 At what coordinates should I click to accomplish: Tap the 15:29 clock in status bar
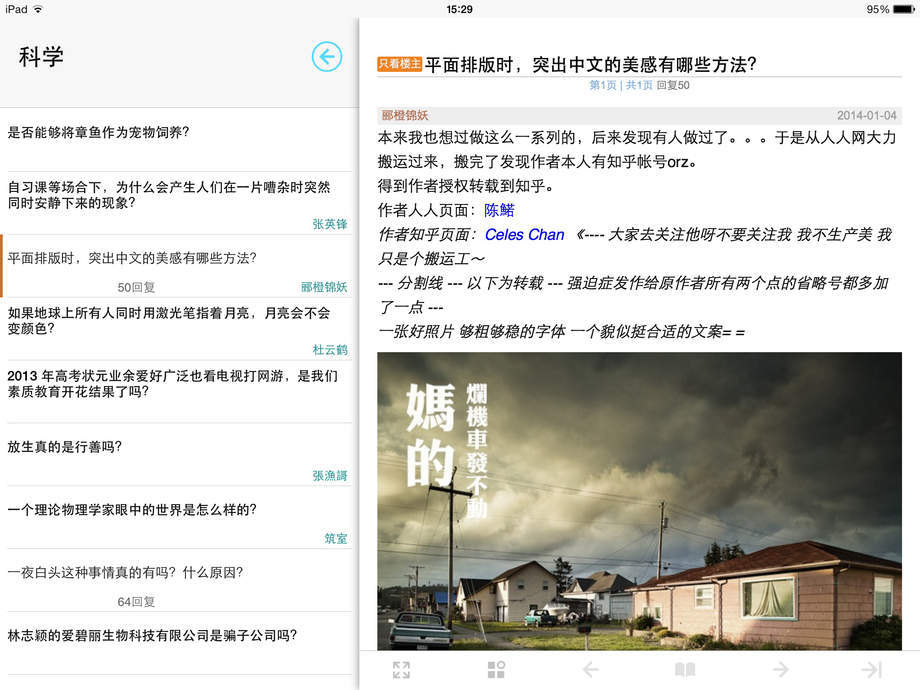[x=459, y=9]
